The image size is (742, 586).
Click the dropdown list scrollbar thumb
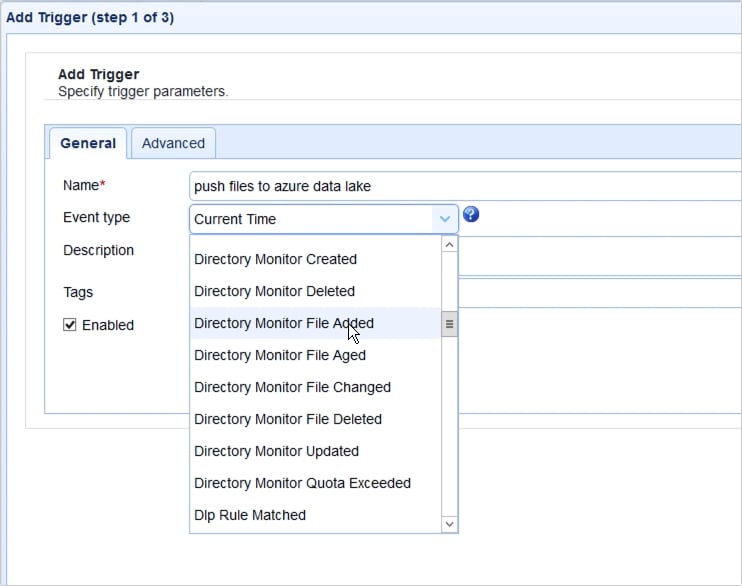(x=449, y=324)
